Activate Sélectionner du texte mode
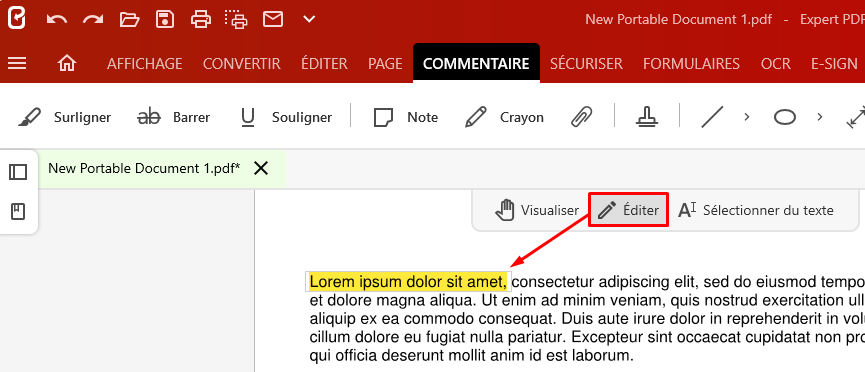 755,210
